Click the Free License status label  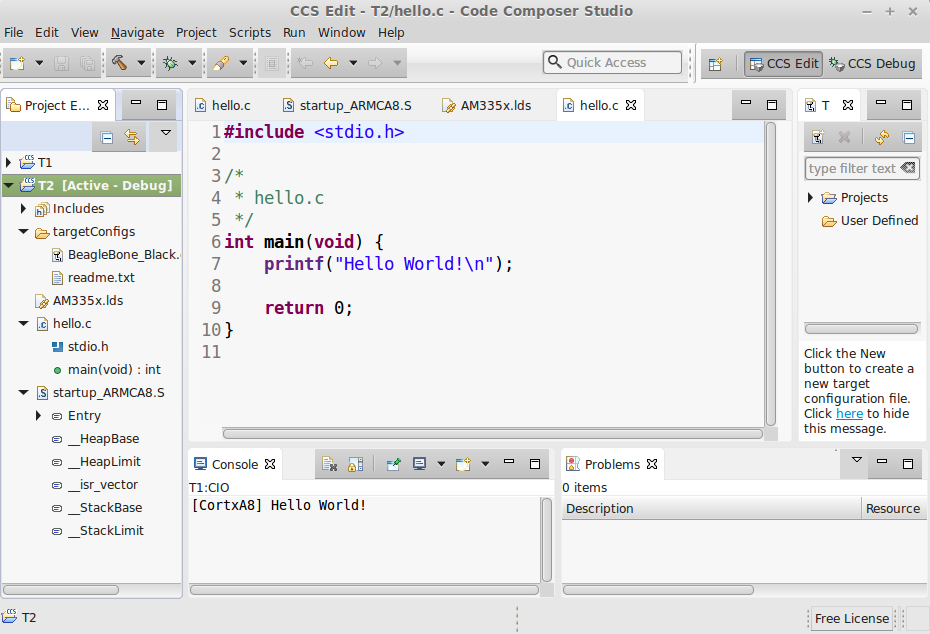pos(852,619)
